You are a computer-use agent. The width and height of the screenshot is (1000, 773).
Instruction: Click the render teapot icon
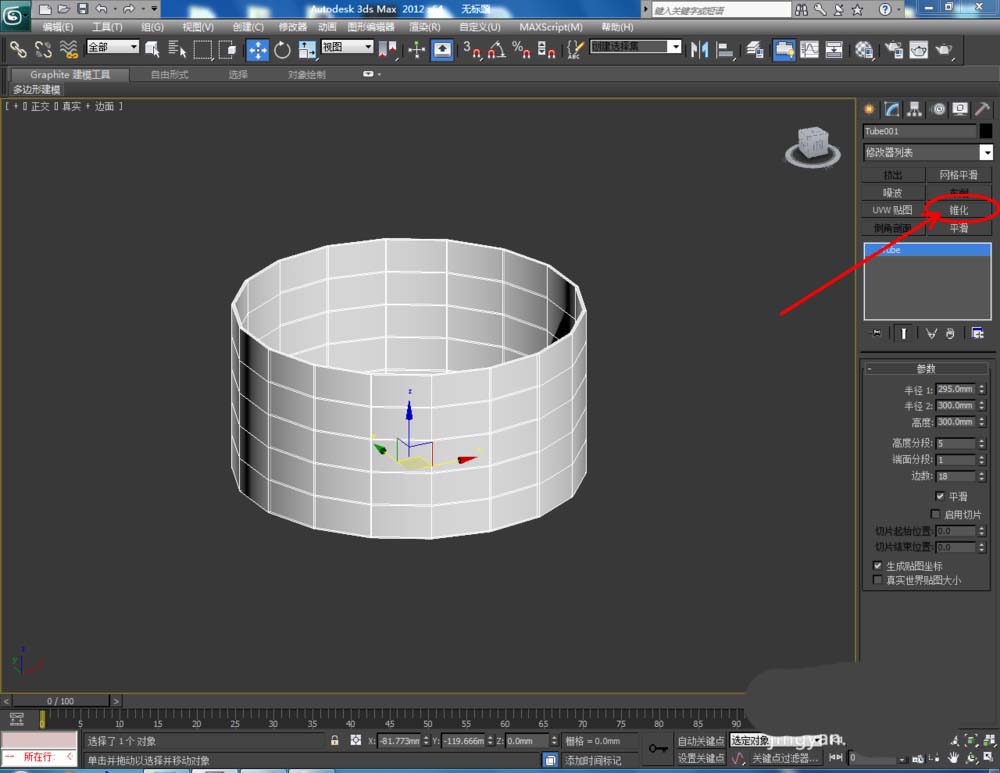[943, 49]
